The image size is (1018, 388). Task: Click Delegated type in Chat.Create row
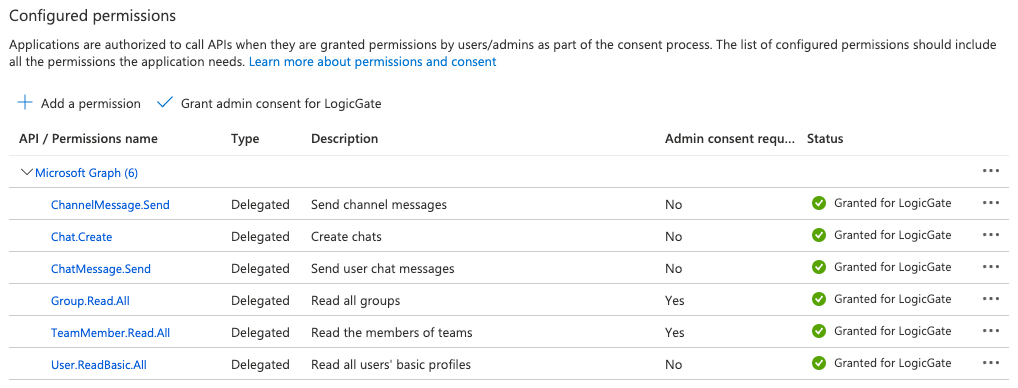click(260, 237)
